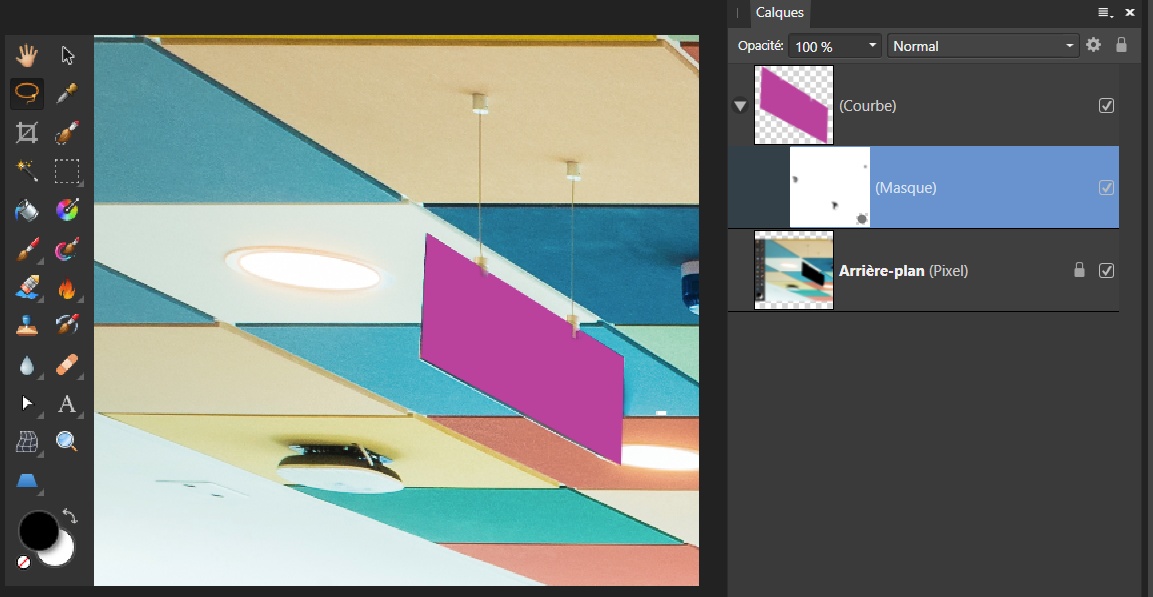Select the (Masque) layer name

click(905, 188)
